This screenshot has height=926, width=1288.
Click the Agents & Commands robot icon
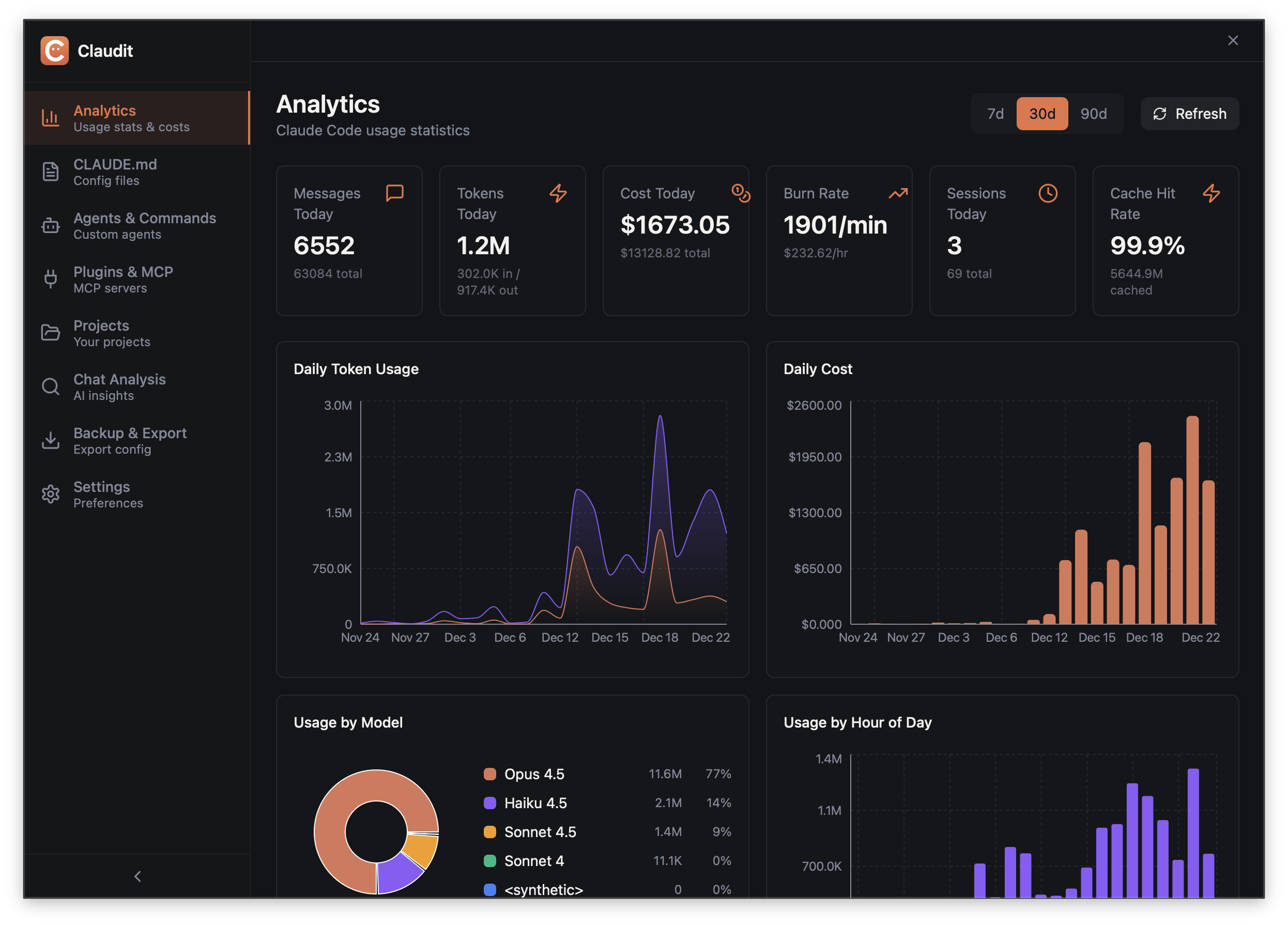(x=51, y=225)
